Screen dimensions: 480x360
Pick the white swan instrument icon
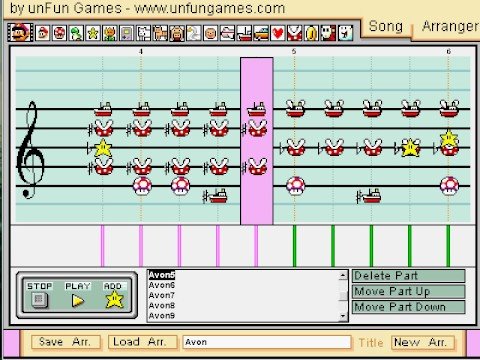(x=194, y=33)
